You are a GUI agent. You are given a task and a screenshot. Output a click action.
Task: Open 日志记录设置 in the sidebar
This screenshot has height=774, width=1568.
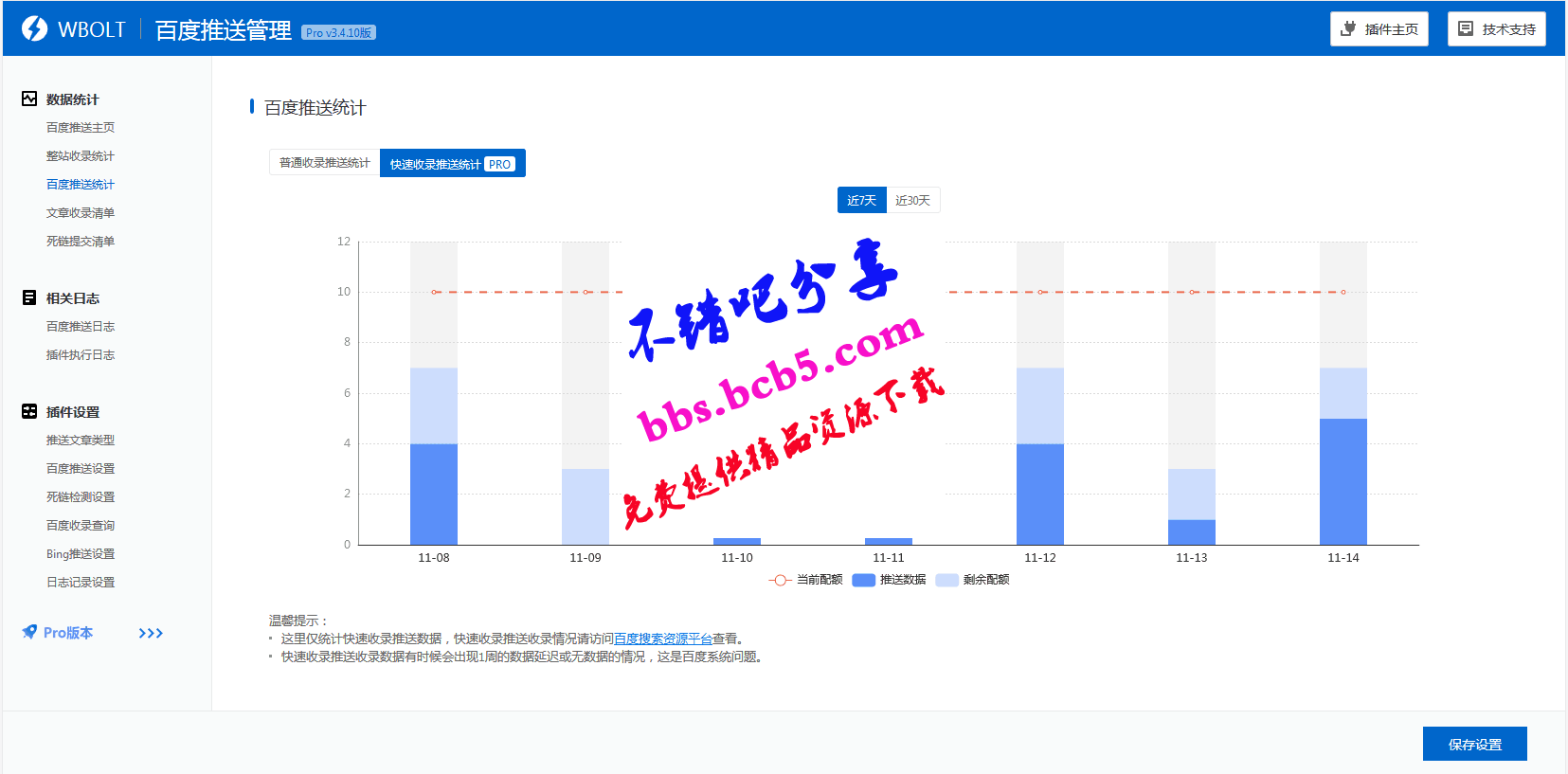(x=81, y=582)
